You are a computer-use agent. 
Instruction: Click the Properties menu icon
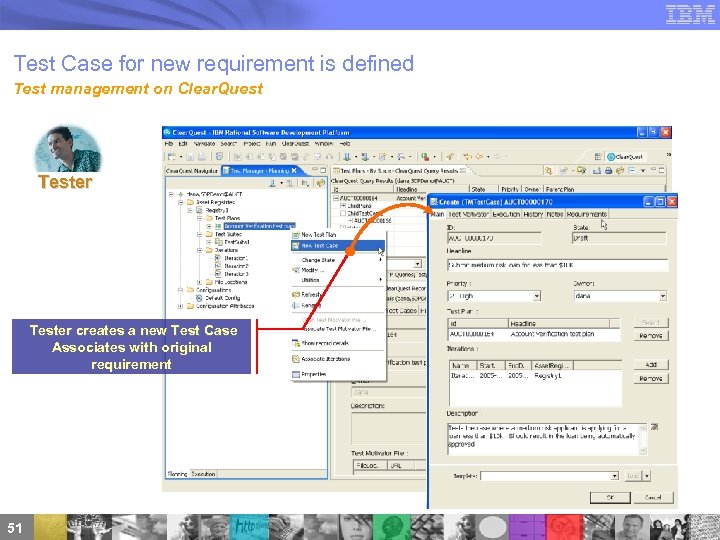(x=296, y=374)
